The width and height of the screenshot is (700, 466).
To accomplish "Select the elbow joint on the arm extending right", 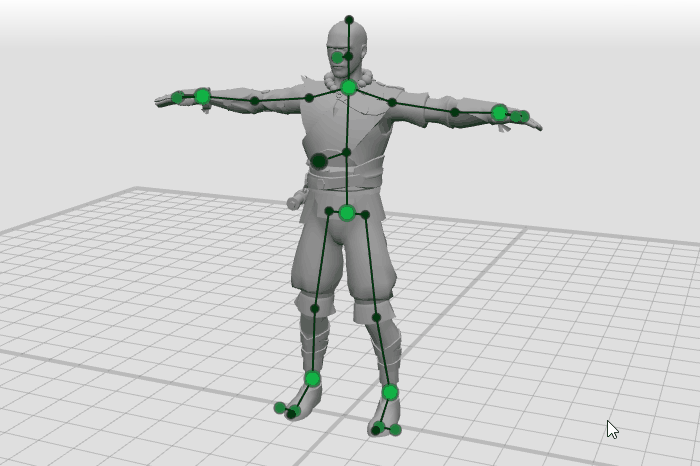I will click(x=454, y=112).
